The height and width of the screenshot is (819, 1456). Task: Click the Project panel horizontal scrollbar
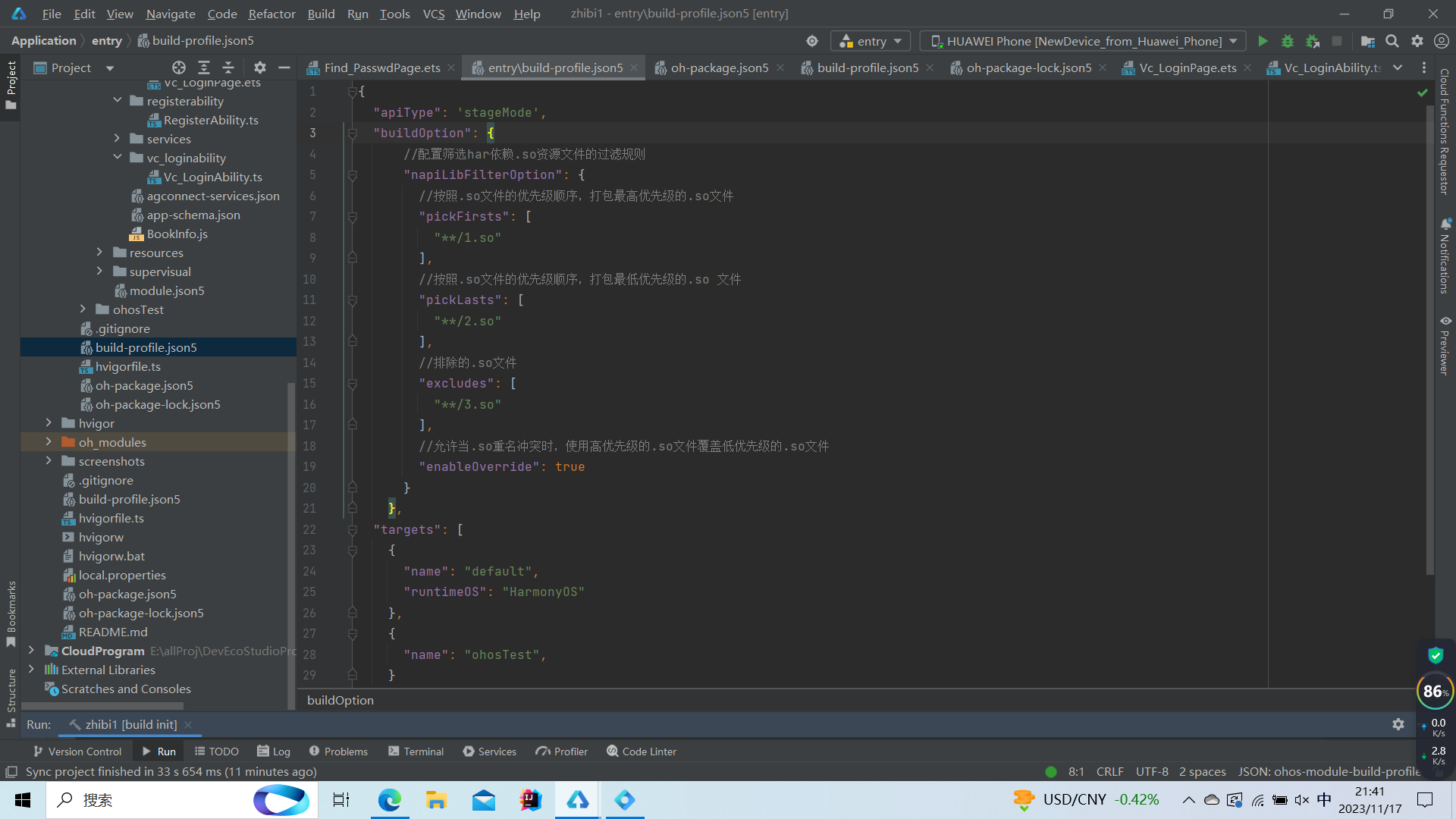tap(102, 706)
